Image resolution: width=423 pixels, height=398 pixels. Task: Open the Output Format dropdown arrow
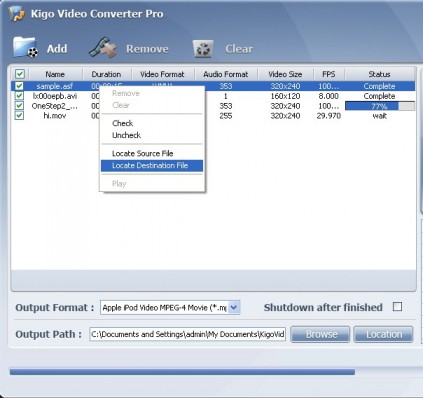tap(234, 307)
